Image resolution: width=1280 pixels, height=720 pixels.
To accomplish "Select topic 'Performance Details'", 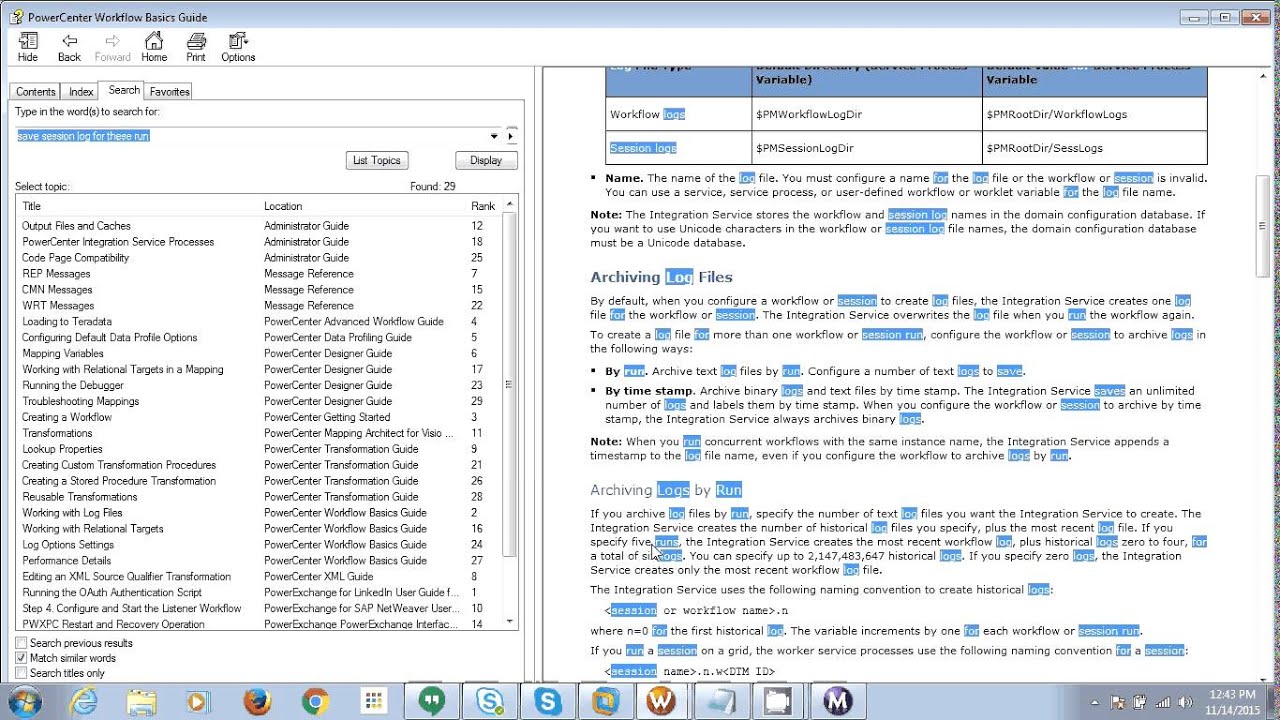I will click(x=67, y=561).
